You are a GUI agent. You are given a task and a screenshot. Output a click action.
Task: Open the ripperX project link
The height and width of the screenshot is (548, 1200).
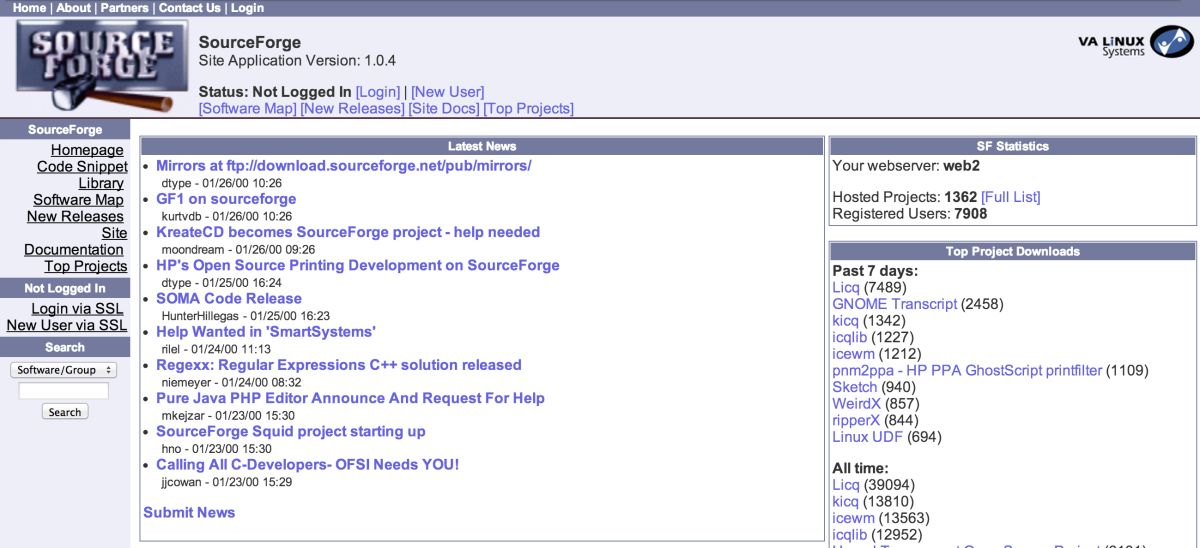click(857, 420)
